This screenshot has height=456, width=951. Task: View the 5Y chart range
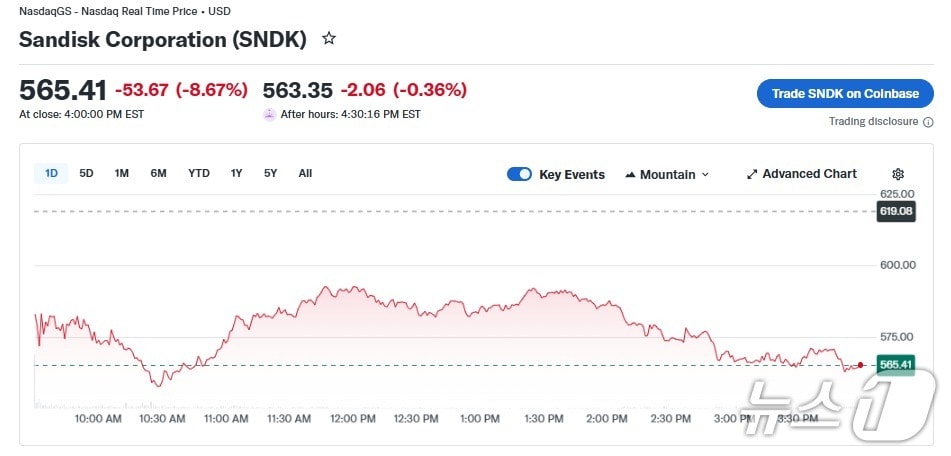point(270,173)
